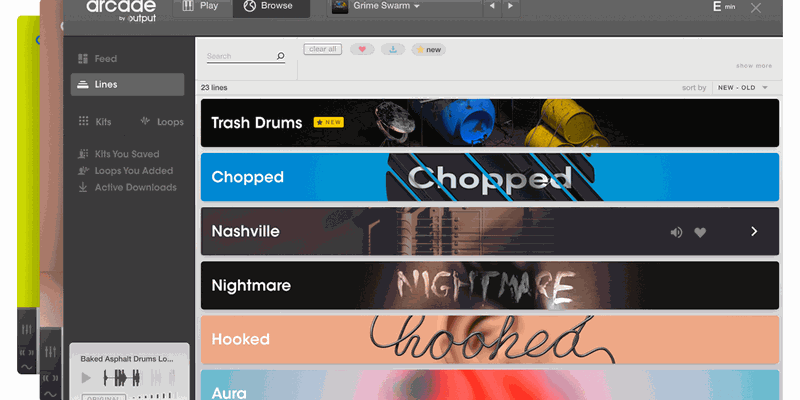Favorite the Nashville line with heart icon

click(x=700, y=232)
